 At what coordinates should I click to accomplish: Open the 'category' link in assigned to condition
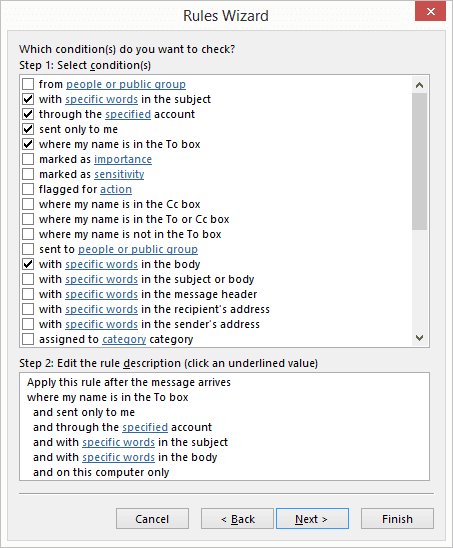click(x=124, y=339)
